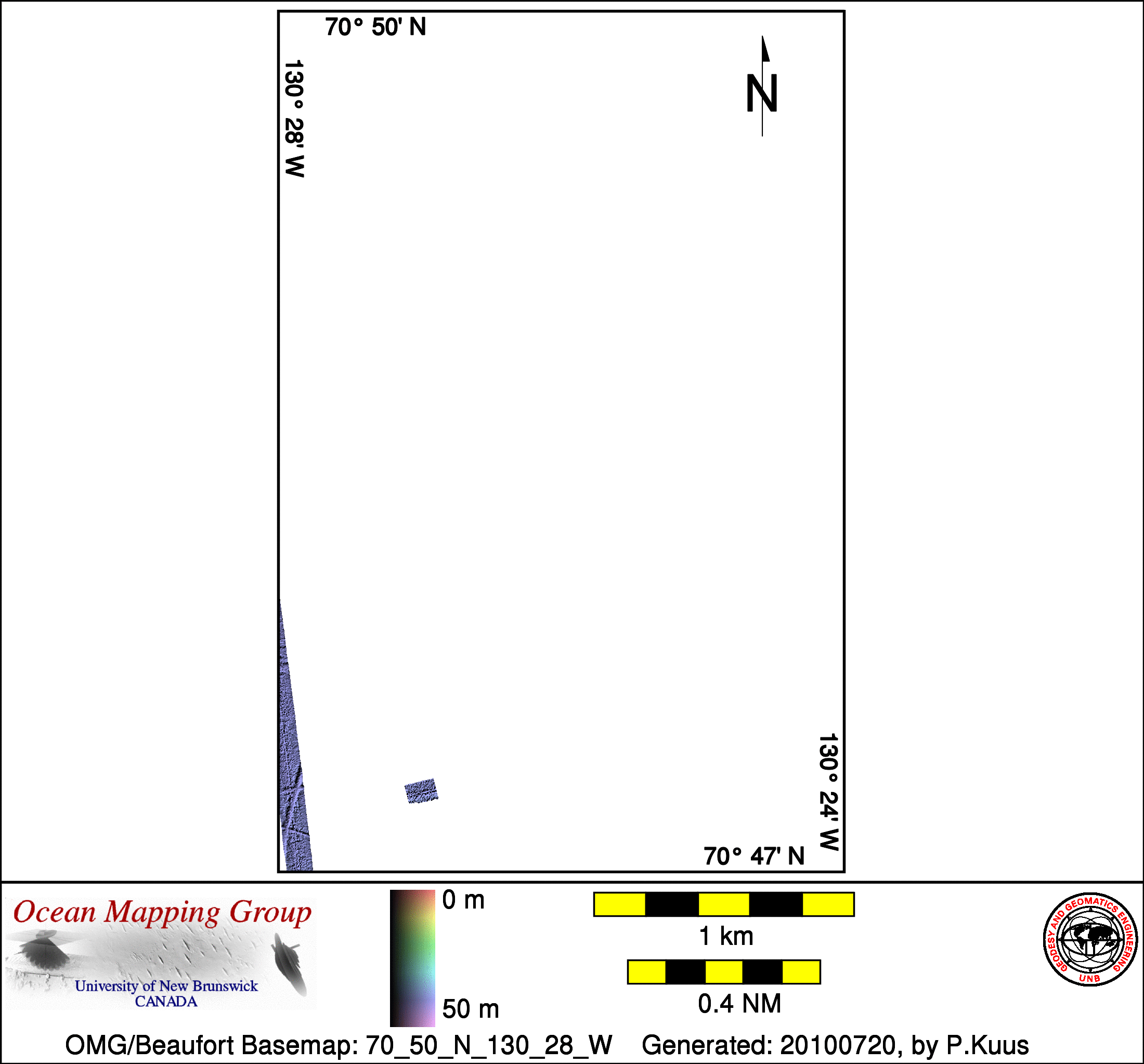Click the 130° 24' W longitude label
This screenshot has width=1144, height=1064.
(829, 792)
